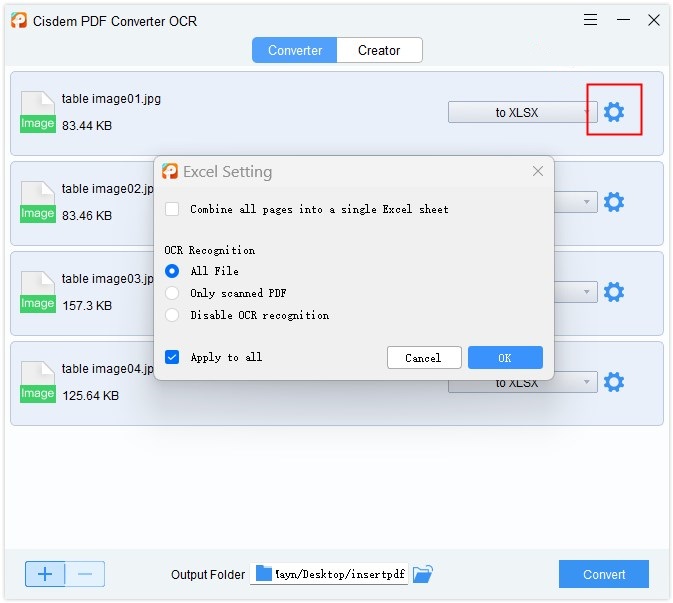Uncheck the Apply to all checkbox
Viewport: 673px width, 603px height.
[172, 357]
